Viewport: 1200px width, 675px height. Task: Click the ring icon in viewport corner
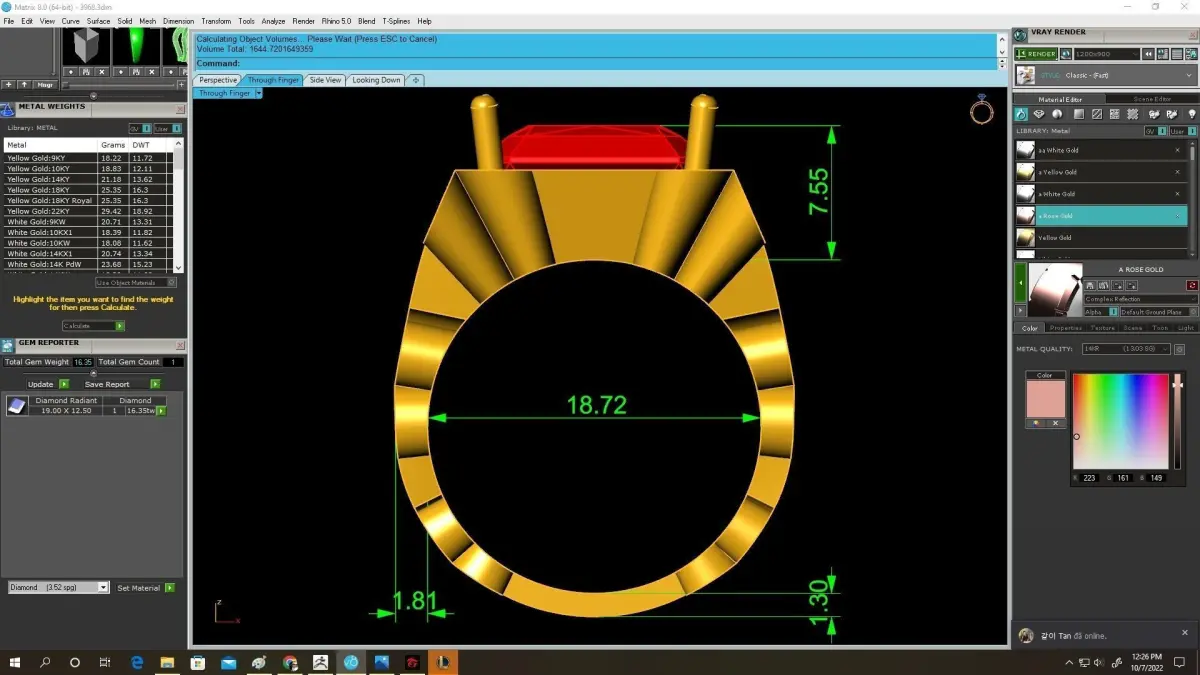[x=982, y=110]
